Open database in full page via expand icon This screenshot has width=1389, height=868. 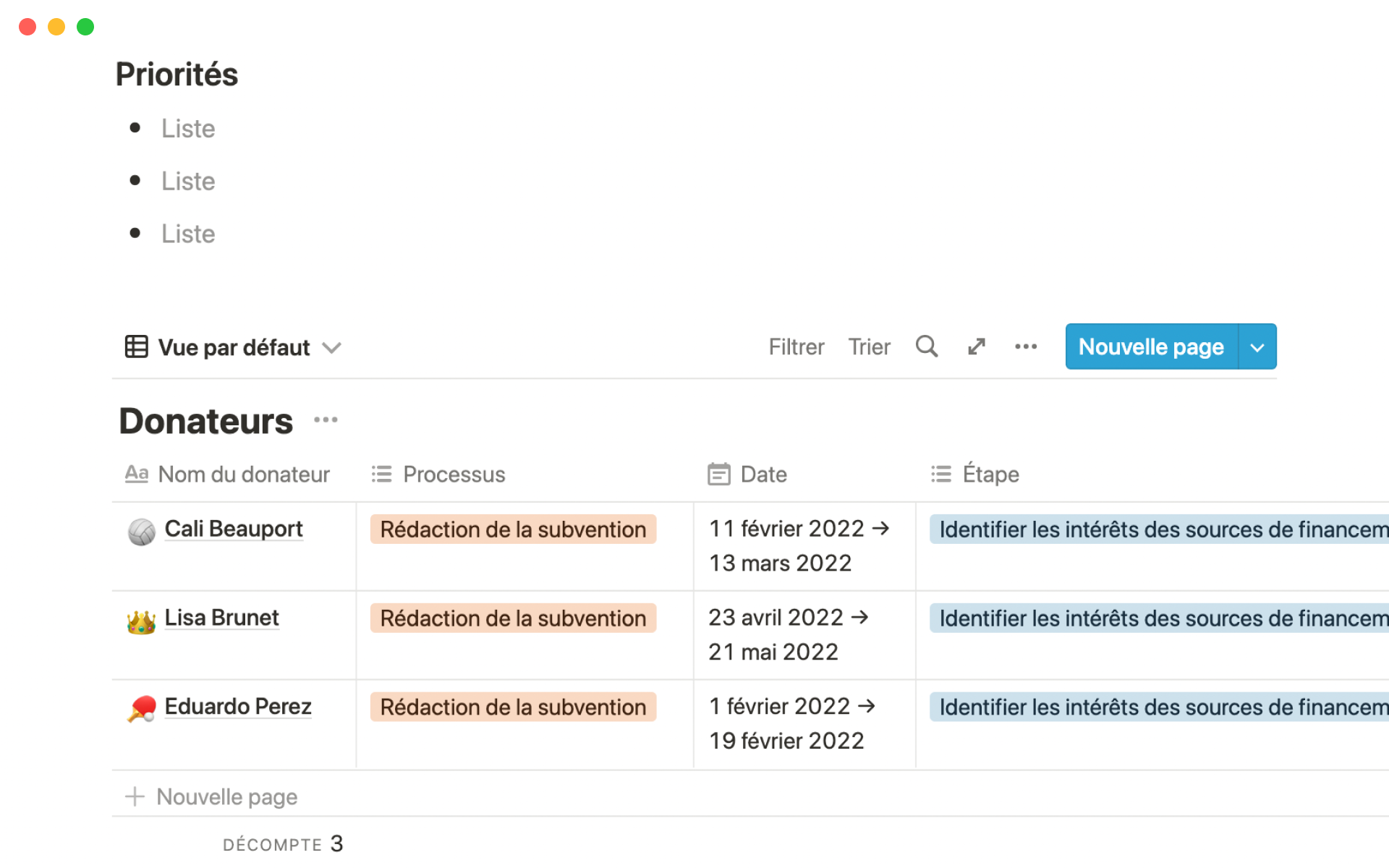click(977, 346)
